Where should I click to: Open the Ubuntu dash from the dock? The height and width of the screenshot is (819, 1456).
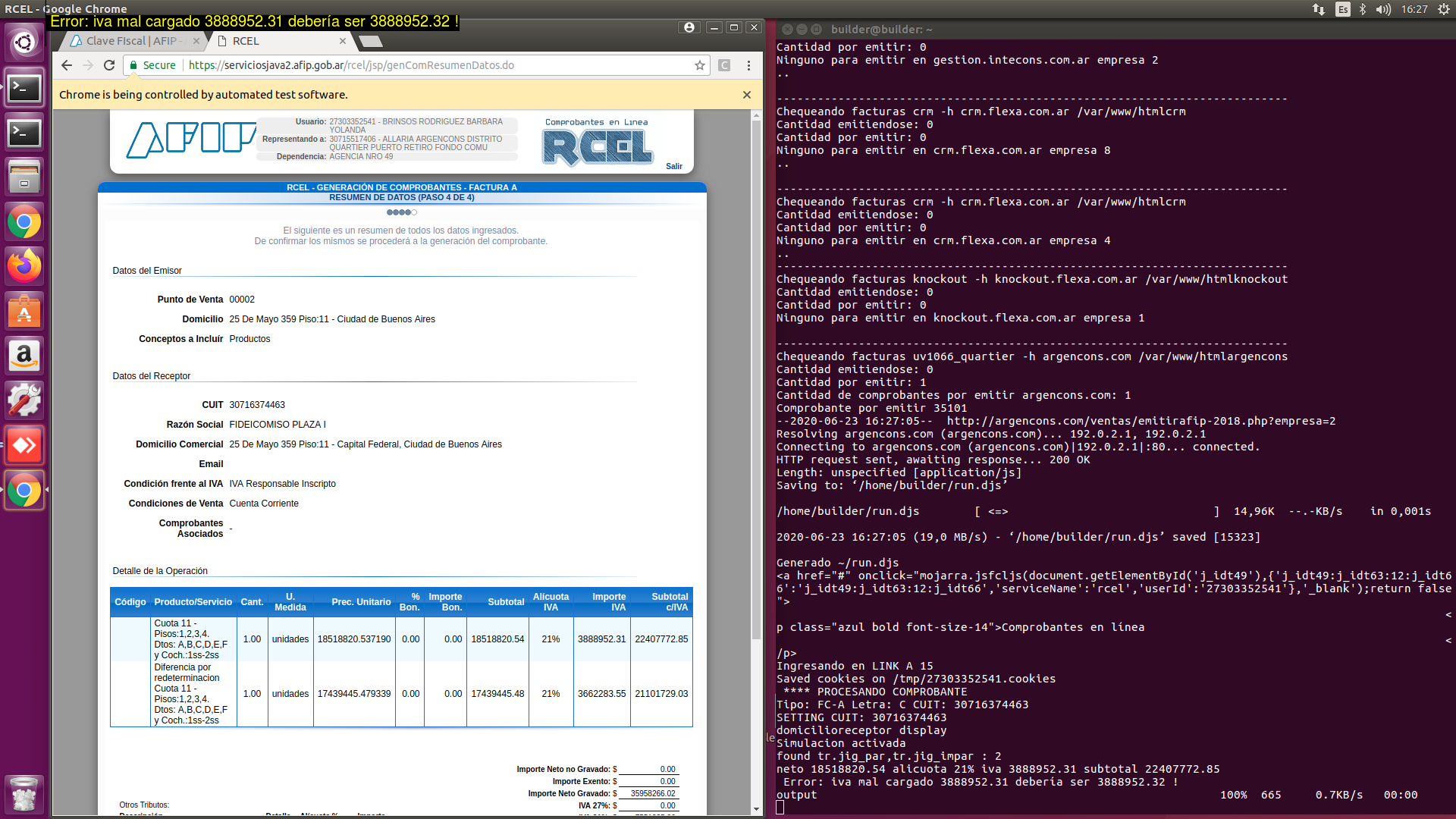pyautogui.click(x=24, y=42)
